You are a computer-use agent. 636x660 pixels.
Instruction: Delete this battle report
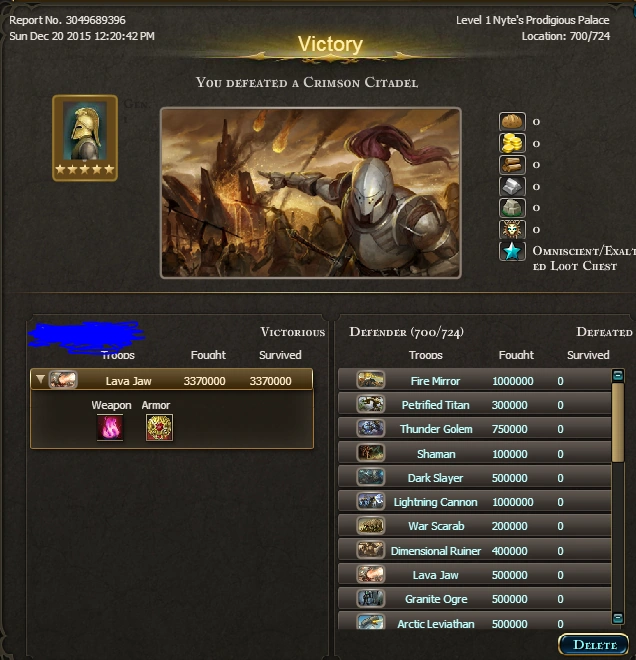pyautogui.click(x=594, y=644)
